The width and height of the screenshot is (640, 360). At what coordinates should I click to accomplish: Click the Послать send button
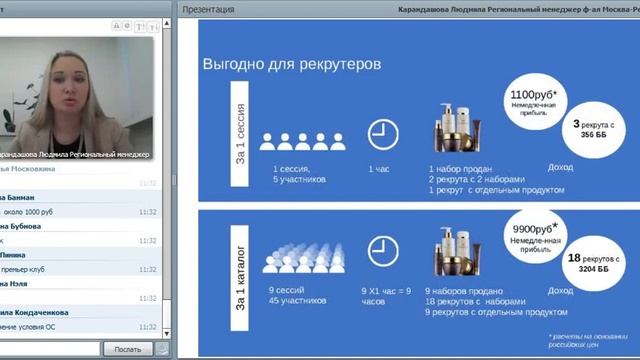click(128, 349)
